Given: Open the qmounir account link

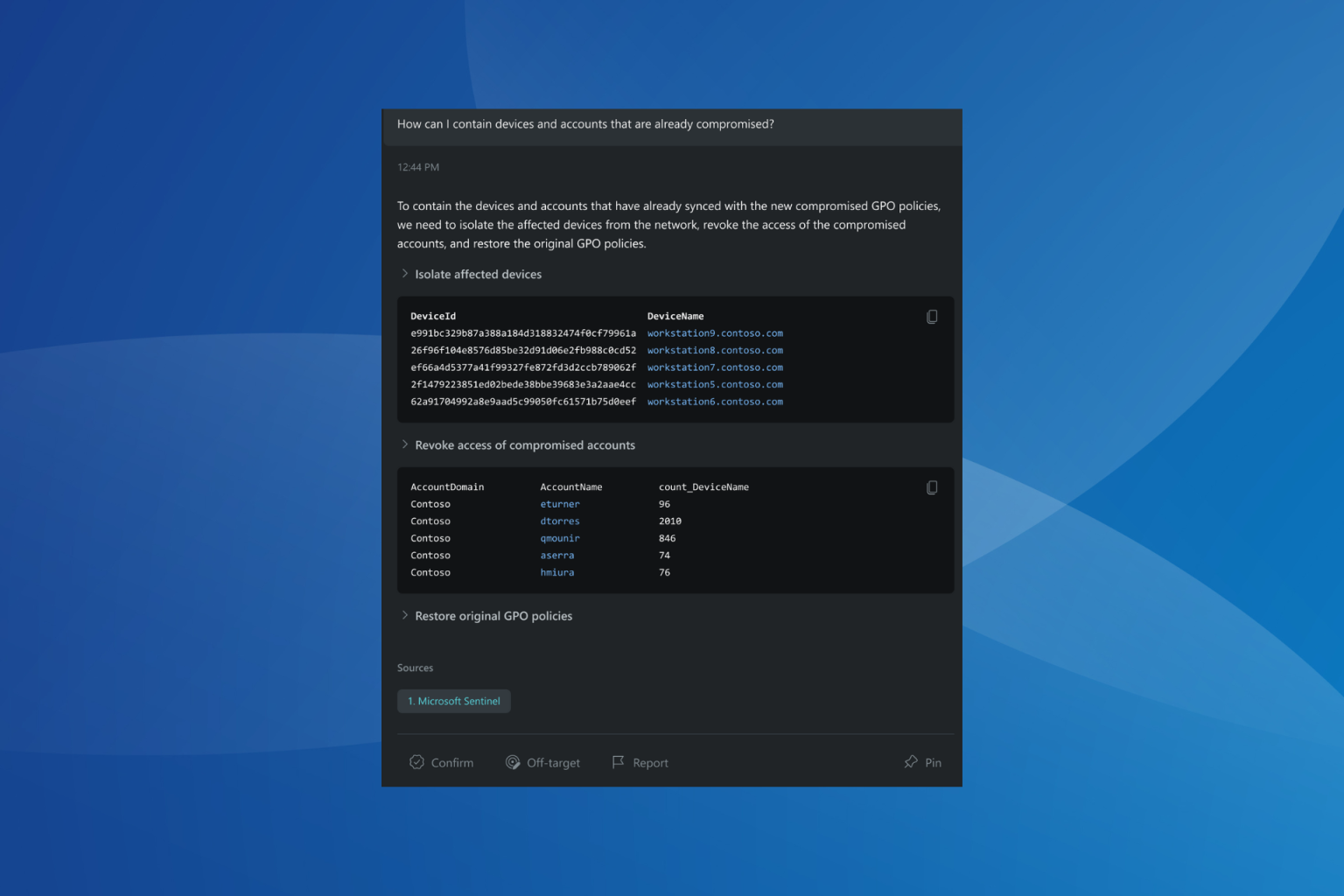Looking at the screenshot, I should tap(560, 538).
